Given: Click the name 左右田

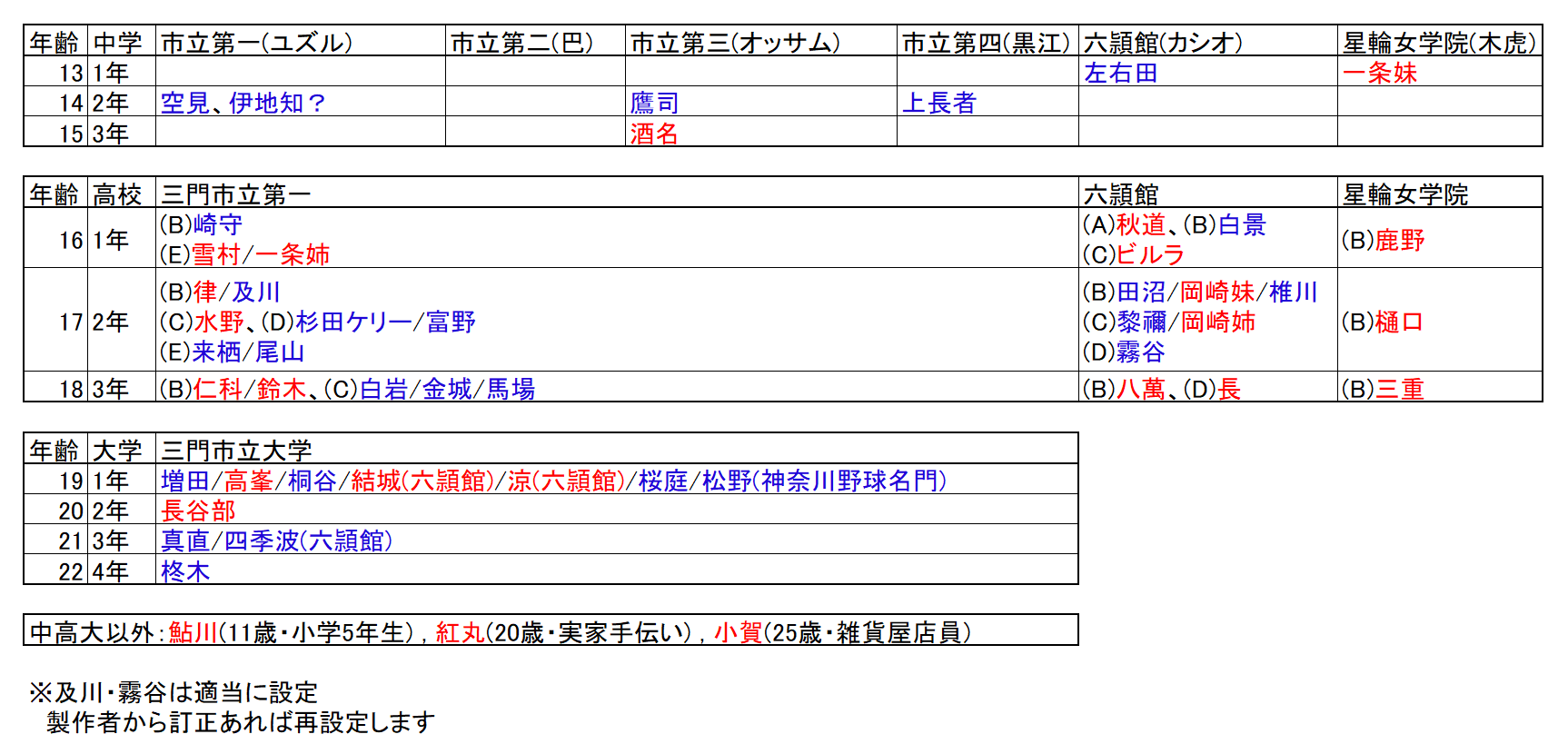Looking at the screenshot, I should coord(1121,73).
